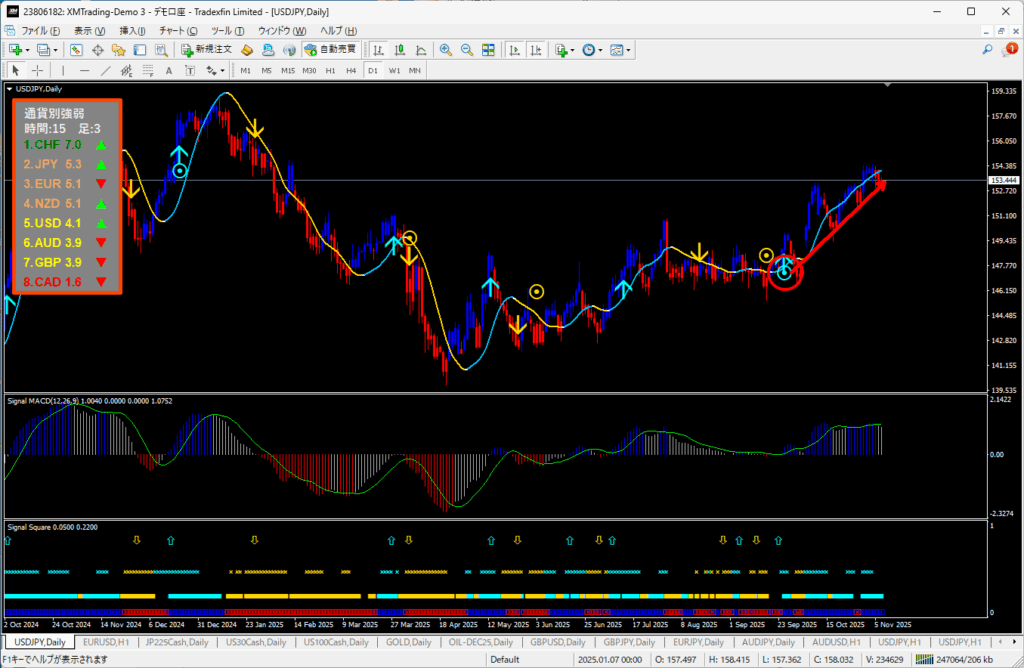Select the W1 timeframe button
Viewport: 1024px width, 668px height.
[394, 70]
